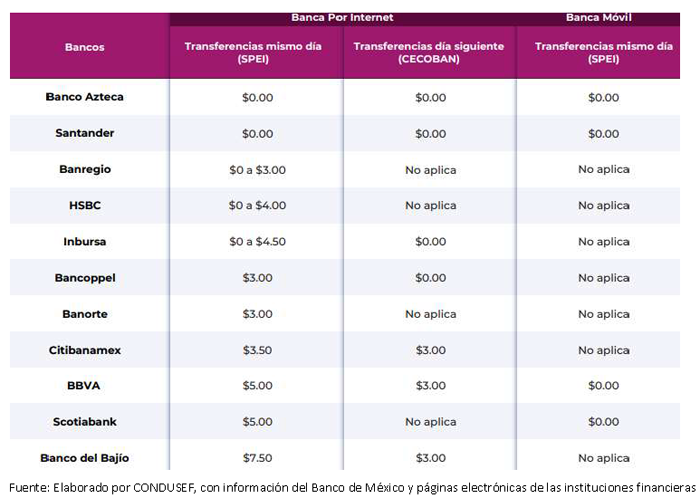This screenshot has height=498, width=700.
Task: Click Banregio's $0 a $3.00 cell
Action: tap(257, 170)
